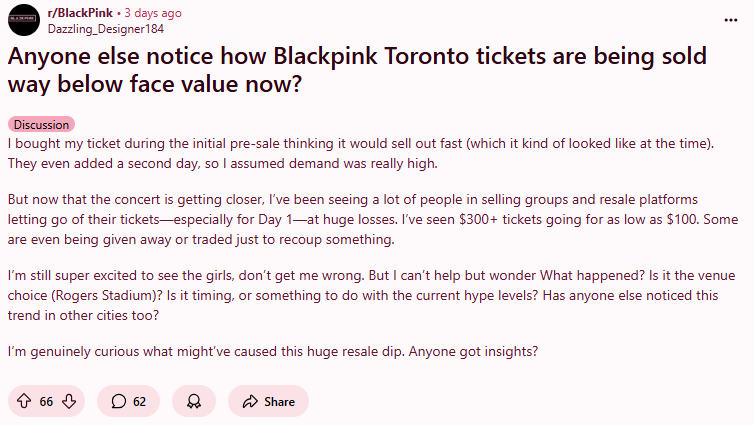Image resolution: width=754 pixels, height=425 pixels.
Task: Filter by the Discussion flair tag
Action: (x=41, y=125)
